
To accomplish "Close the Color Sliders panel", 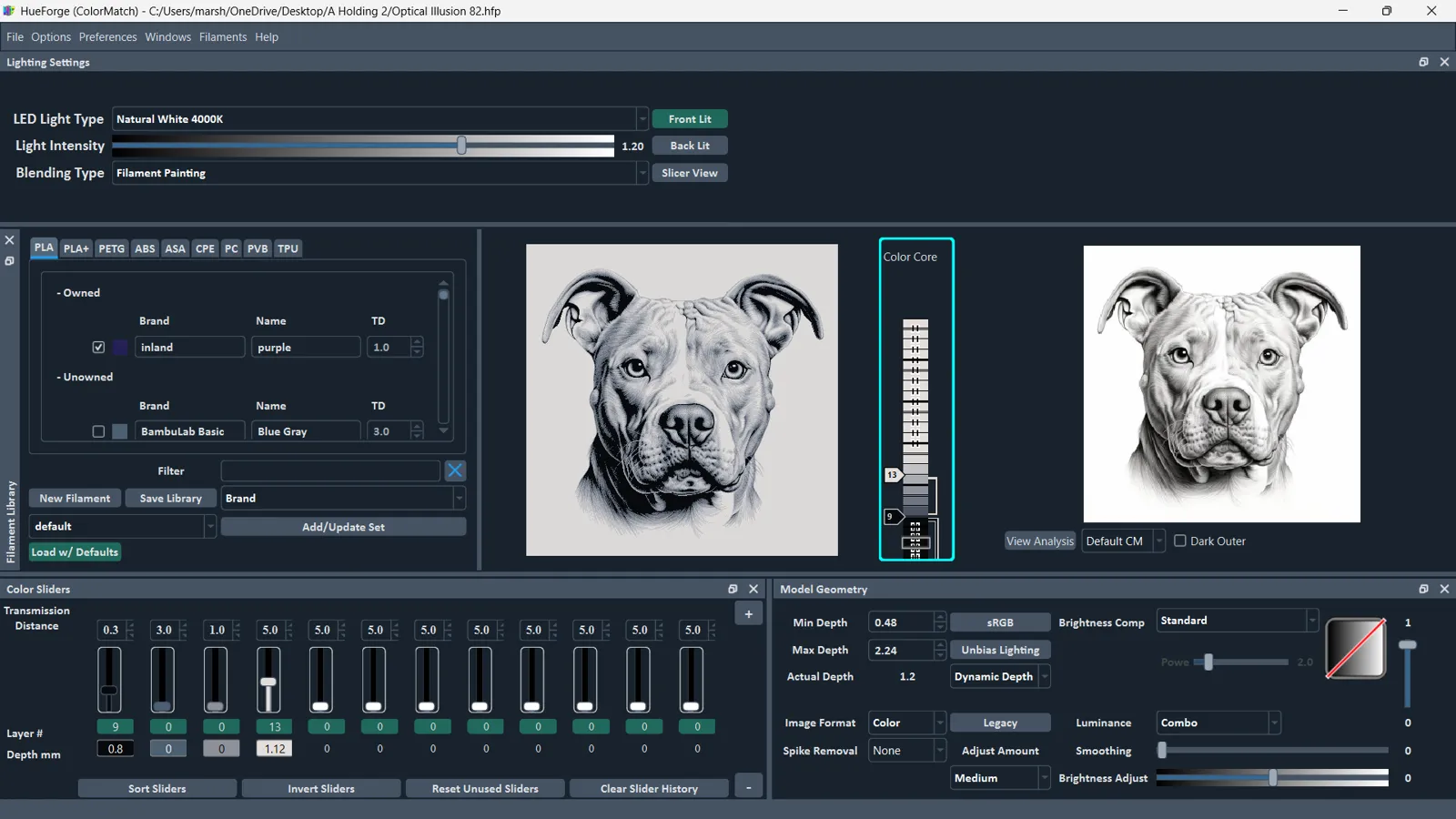I will coord(753,589).
